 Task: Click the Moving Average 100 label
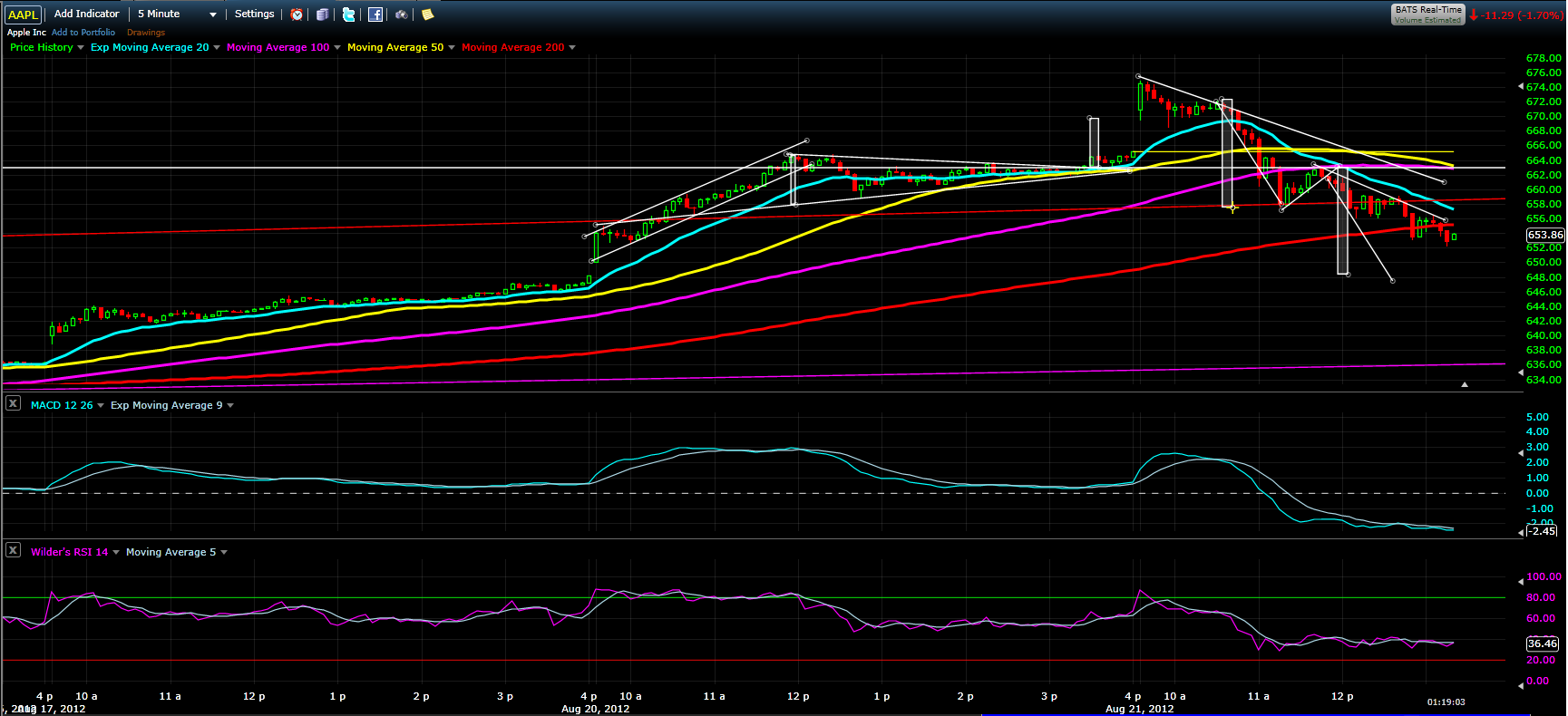coord(278,47)
